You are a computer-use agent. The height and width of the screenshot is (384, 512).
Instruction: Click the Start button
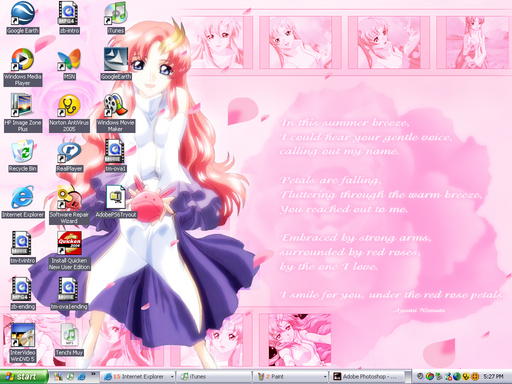(x=23, y=377)
